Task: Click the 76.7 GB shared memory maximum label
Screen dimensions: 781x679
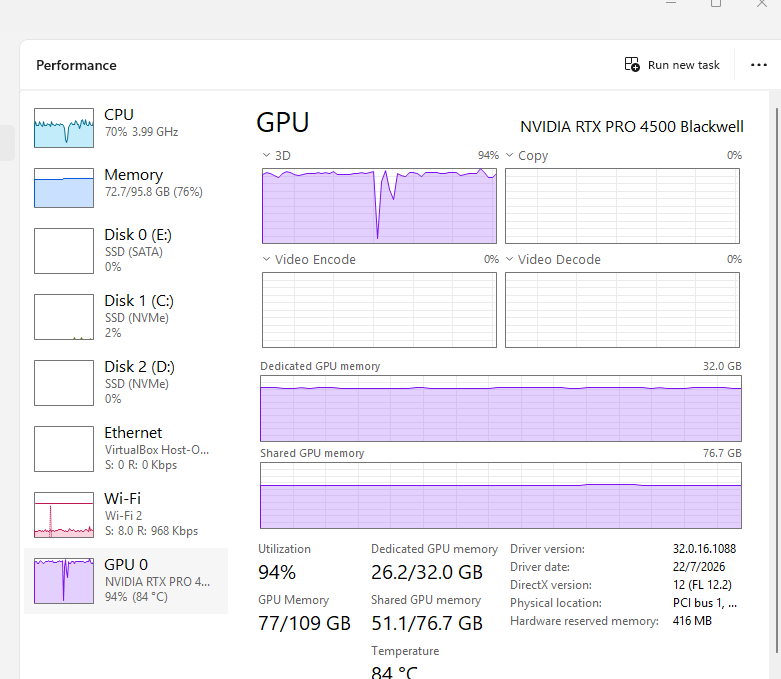Action: [722, 453]
